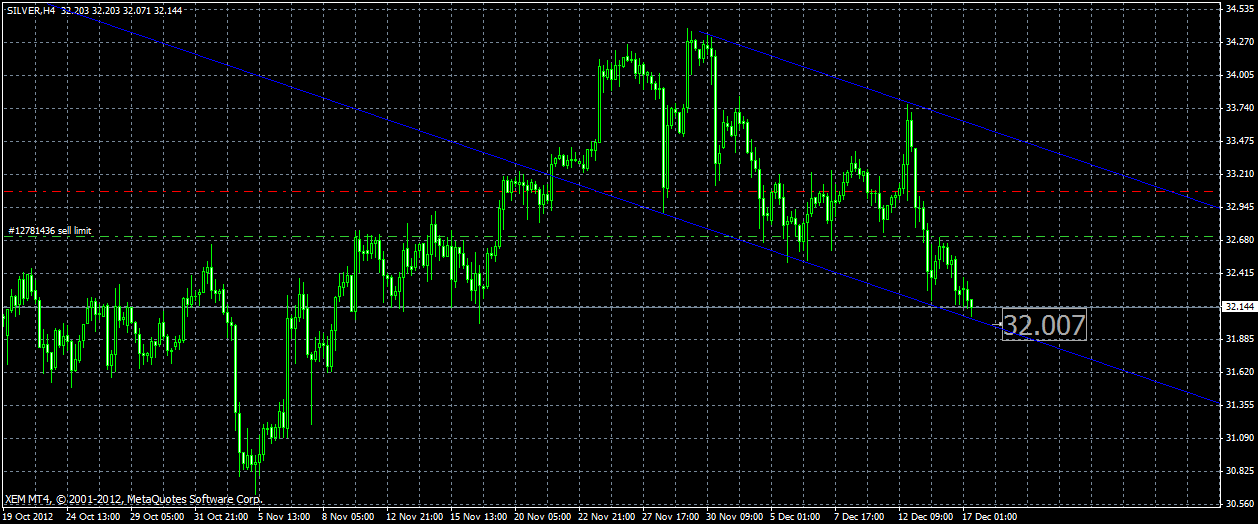This screenshot has height=524, width=1258.
Task: Click the 20 Nov 05:00 time label
Action: coord(544,517)
